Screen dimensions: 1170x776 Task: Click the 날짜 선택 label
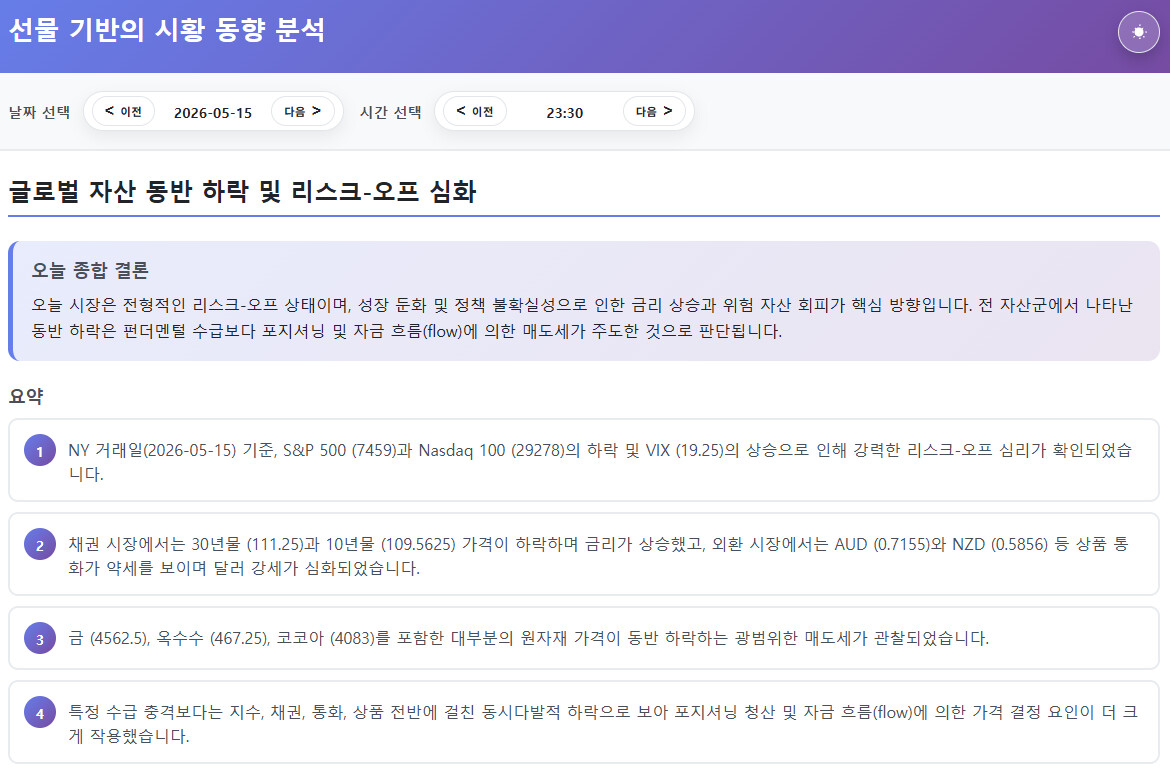pos(40,112)
